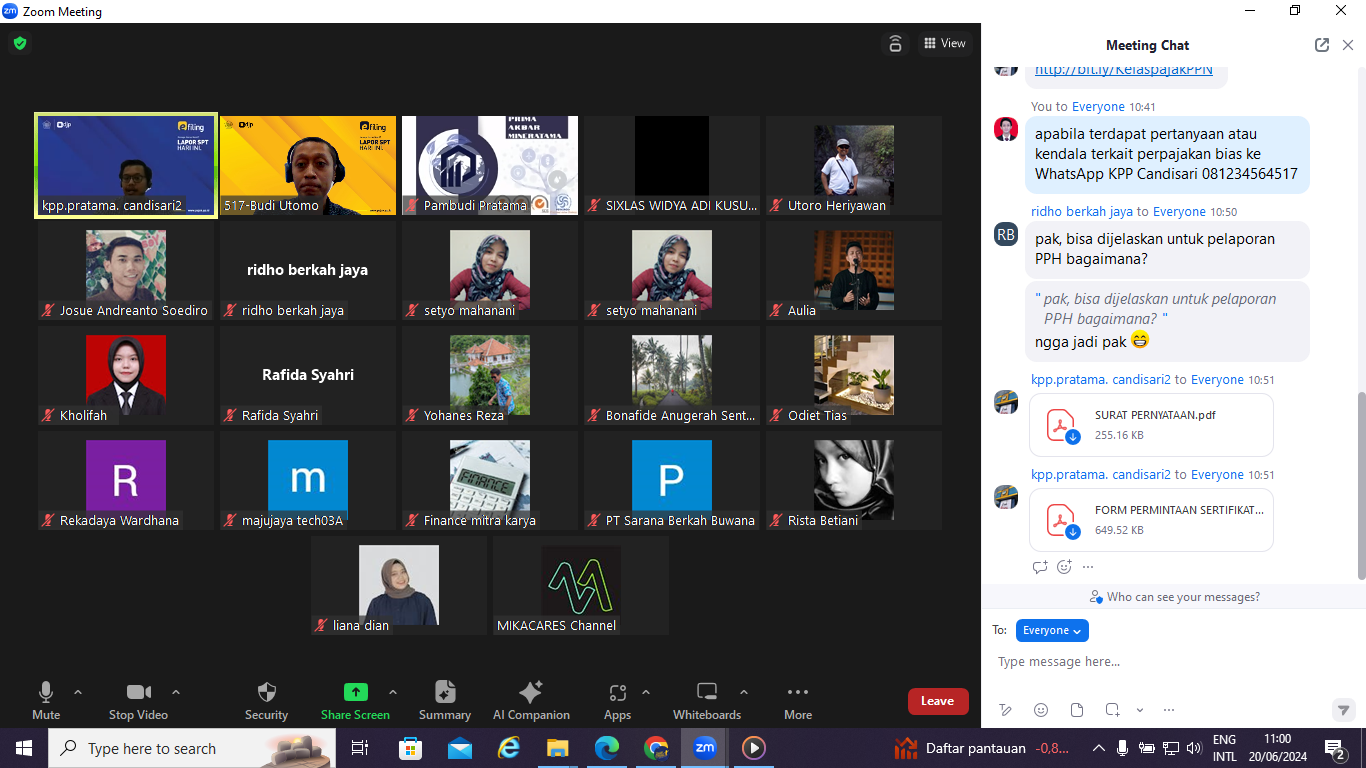Click the chat panel vertical scrollbar

[1360, 480]
